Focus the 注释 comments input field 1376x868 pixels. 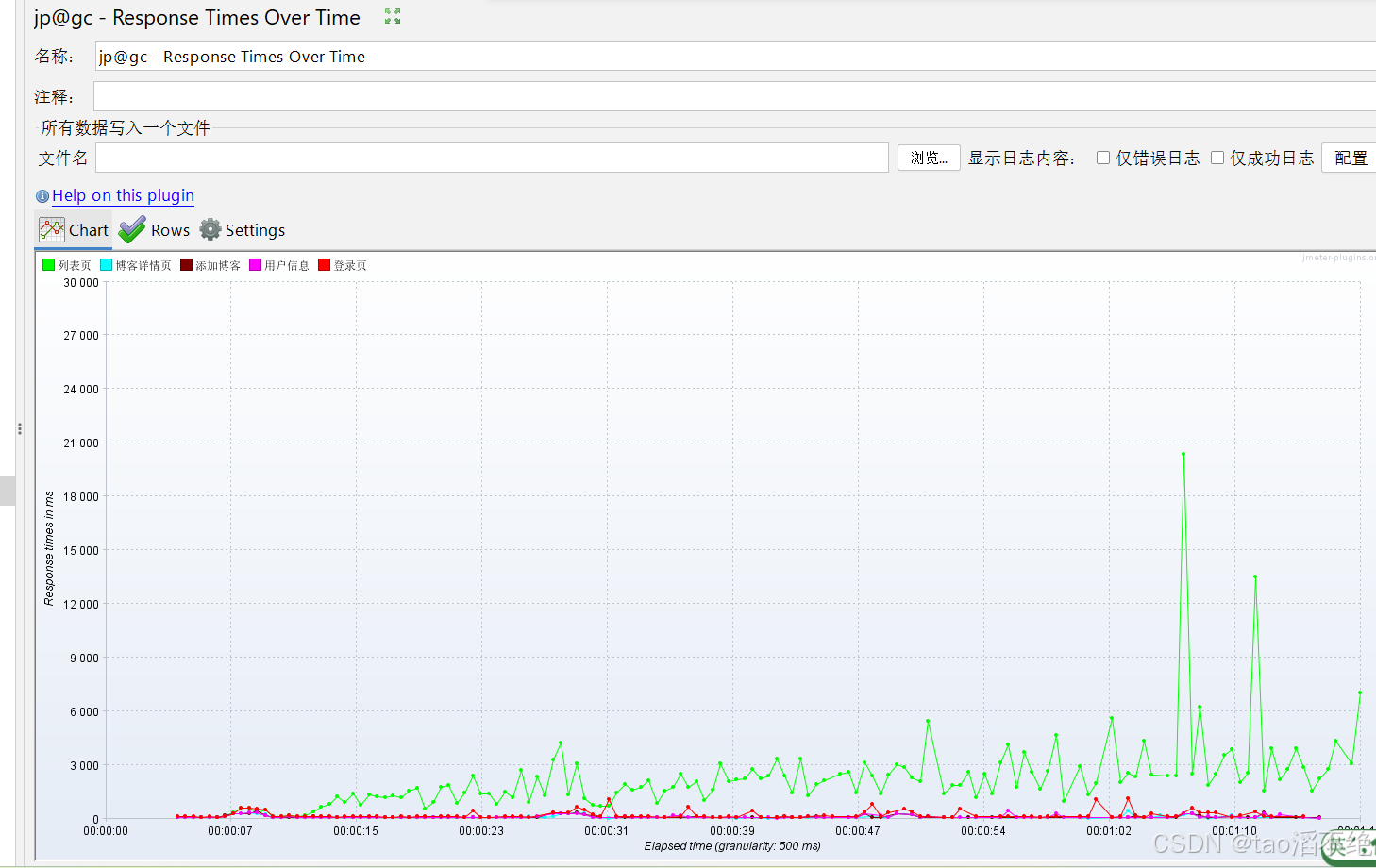[x=734, y=96]
